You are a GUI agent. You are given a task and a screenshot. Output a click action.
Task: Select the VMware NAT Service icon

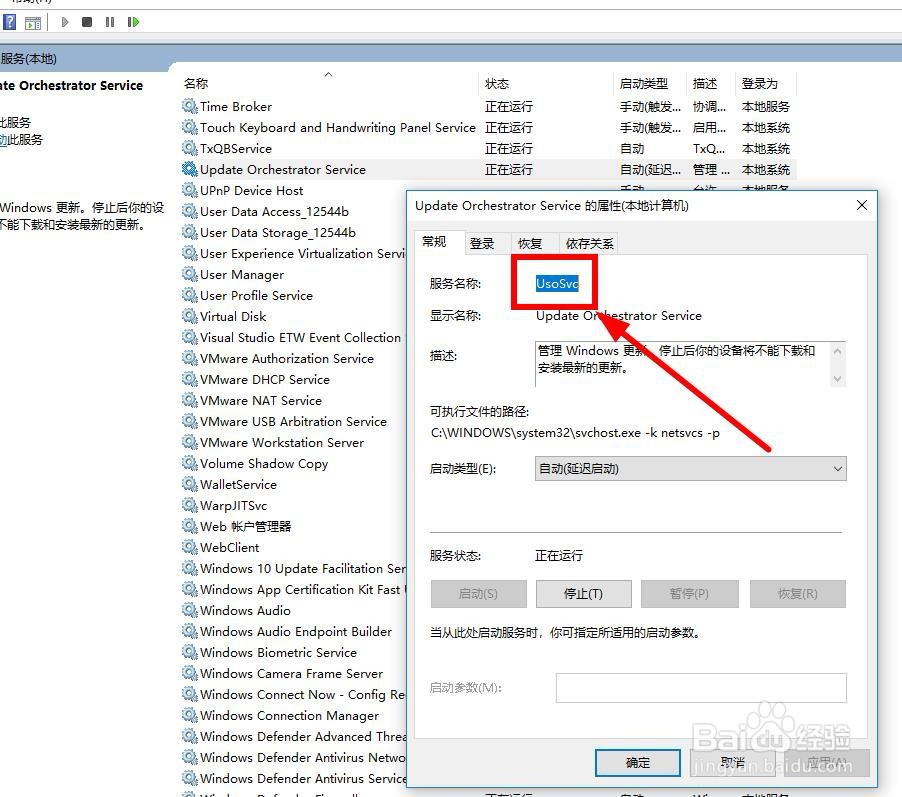coord(190,400)
